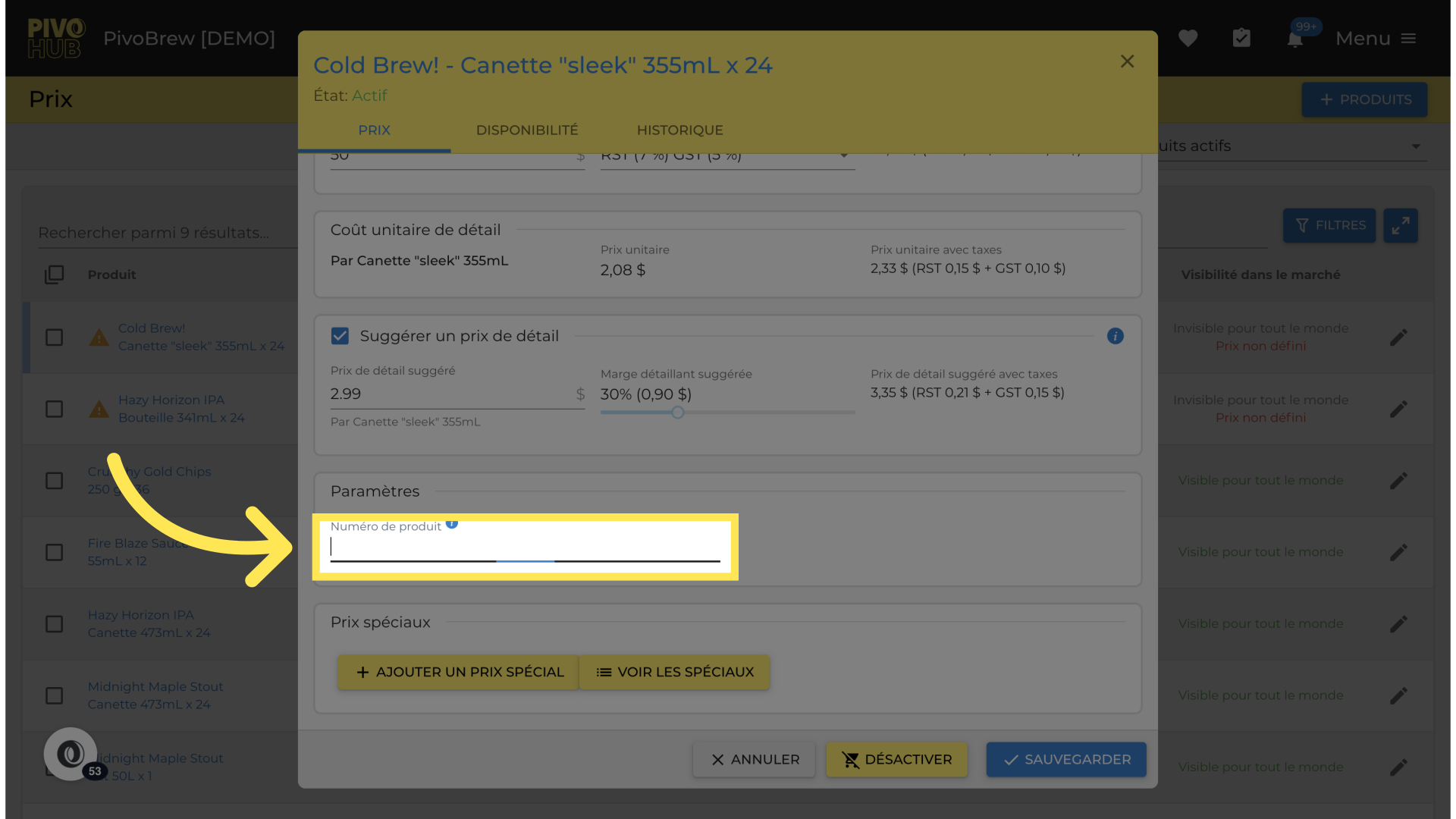Viewport: 1456px width, 819px height.
Task: Edit Cold Brew row pencil icon
Action: tap(1398, 337)
